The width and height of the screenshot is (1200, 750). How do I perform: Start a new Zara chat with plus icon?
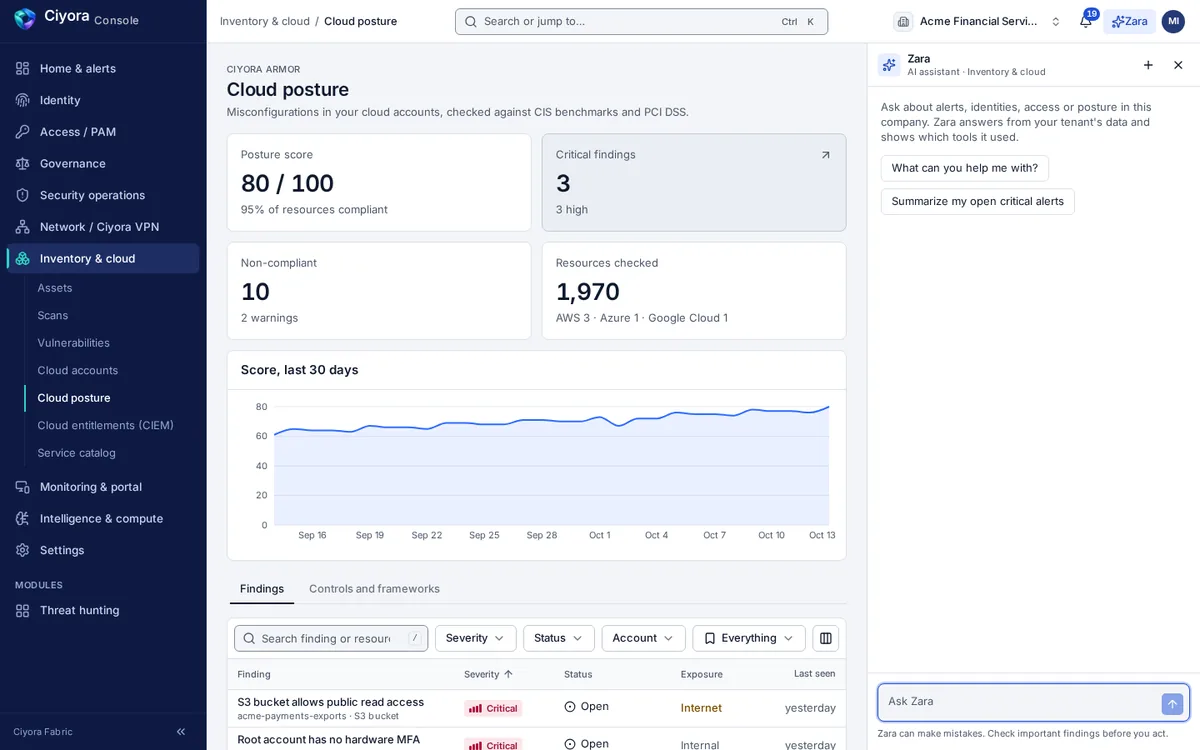[x=1148, y=65]
